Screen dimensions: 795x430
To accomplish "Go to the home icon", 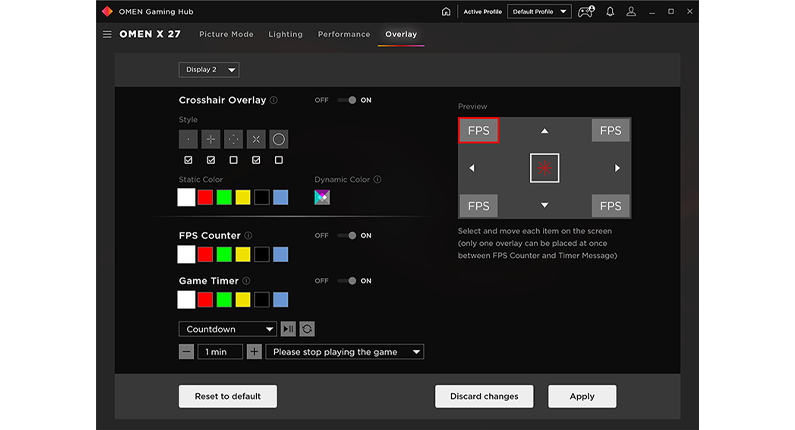I will [446, 12].
